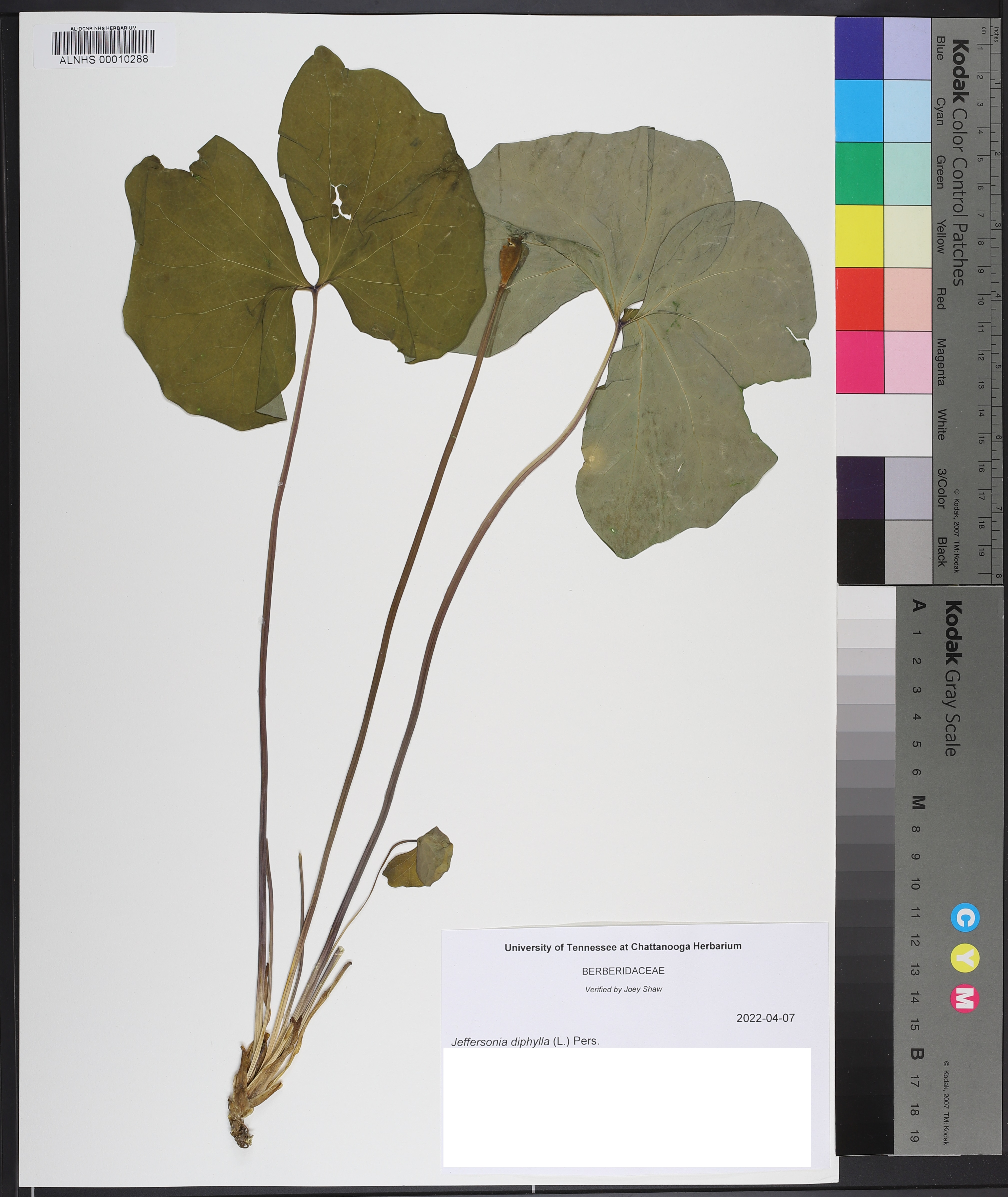
Task: Click the pale pink tint patch beside magenta
Action: tap(907, 362)
